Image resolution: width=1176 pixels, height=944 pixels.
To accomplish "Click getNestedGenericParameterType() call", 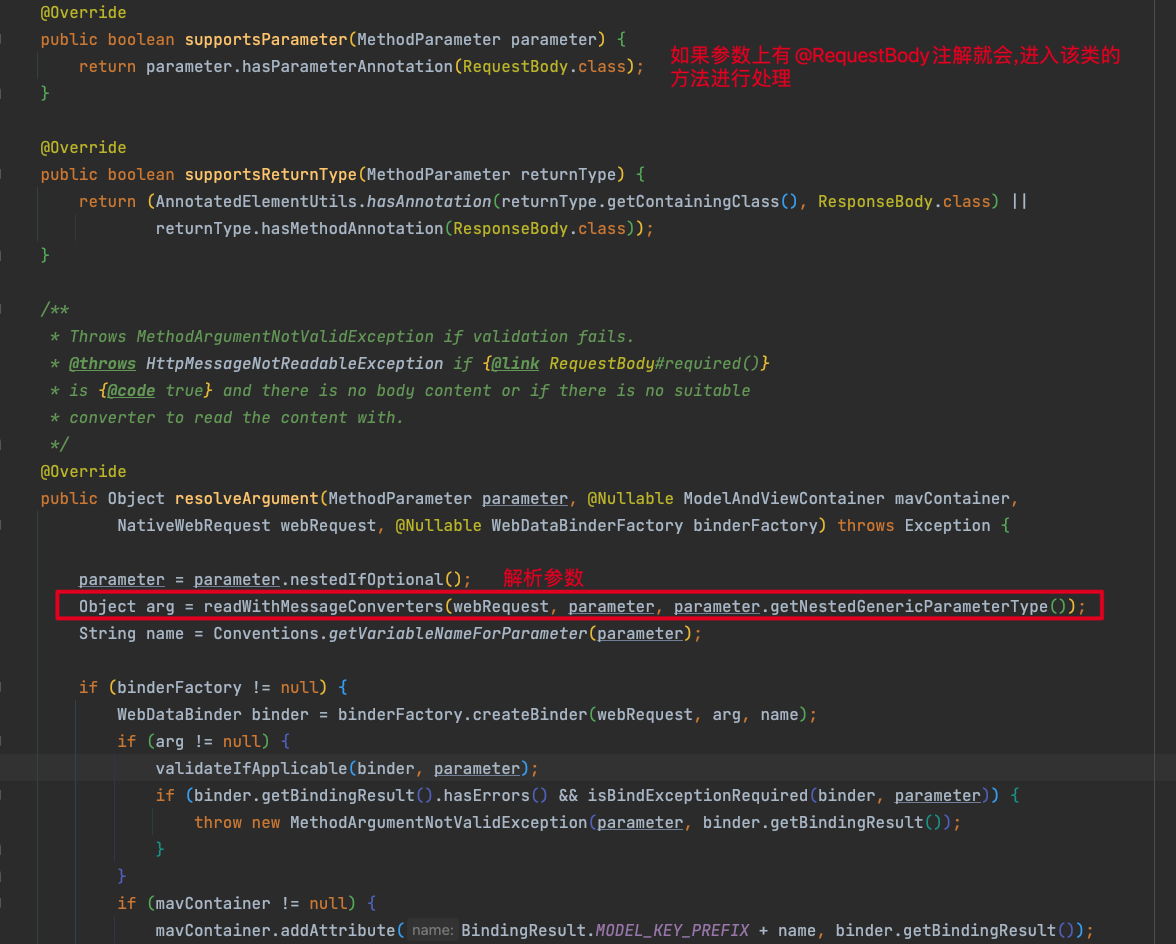I will coord(918,607).
